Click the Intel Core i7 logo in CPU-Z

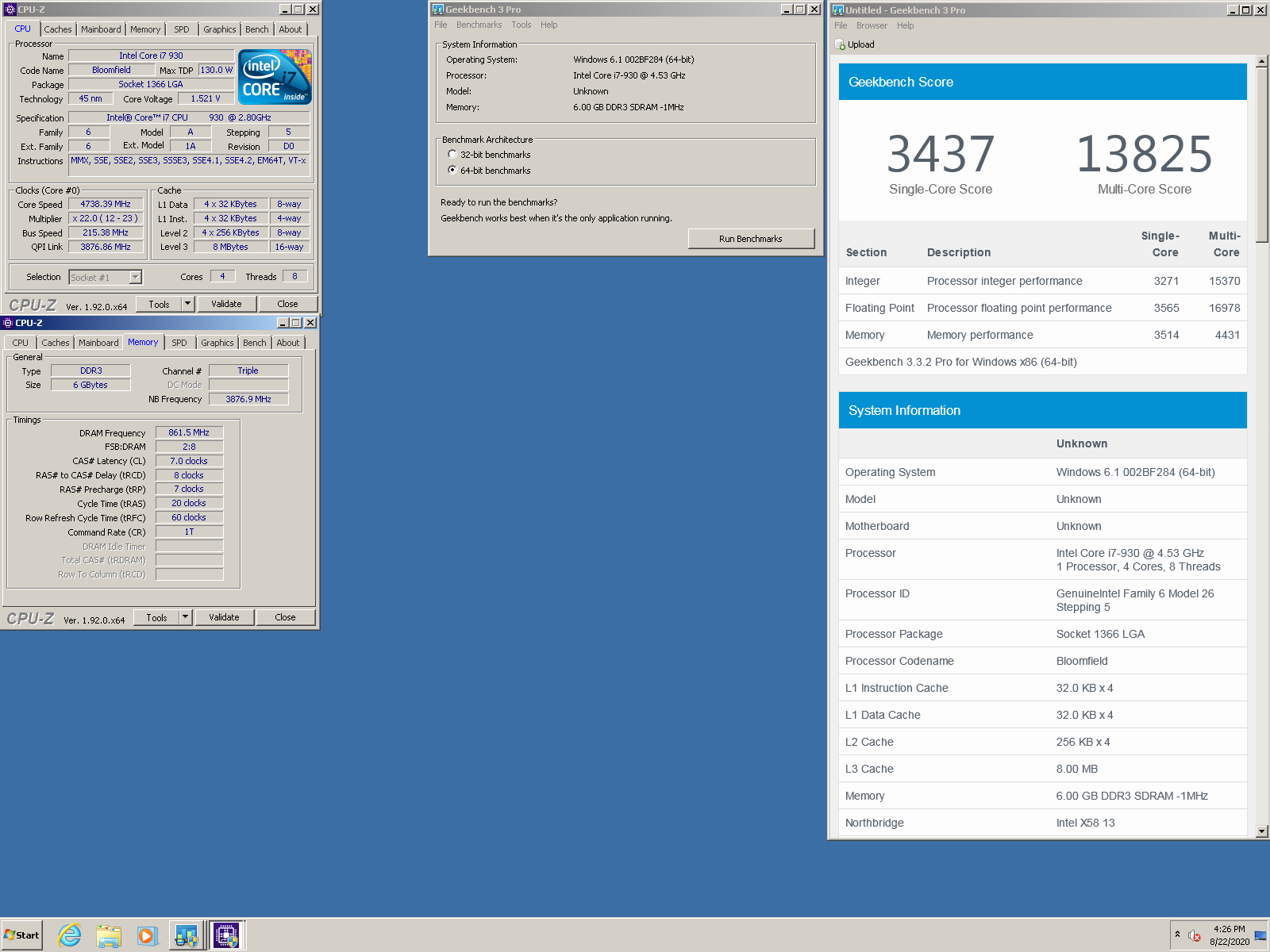coord(275,77)
